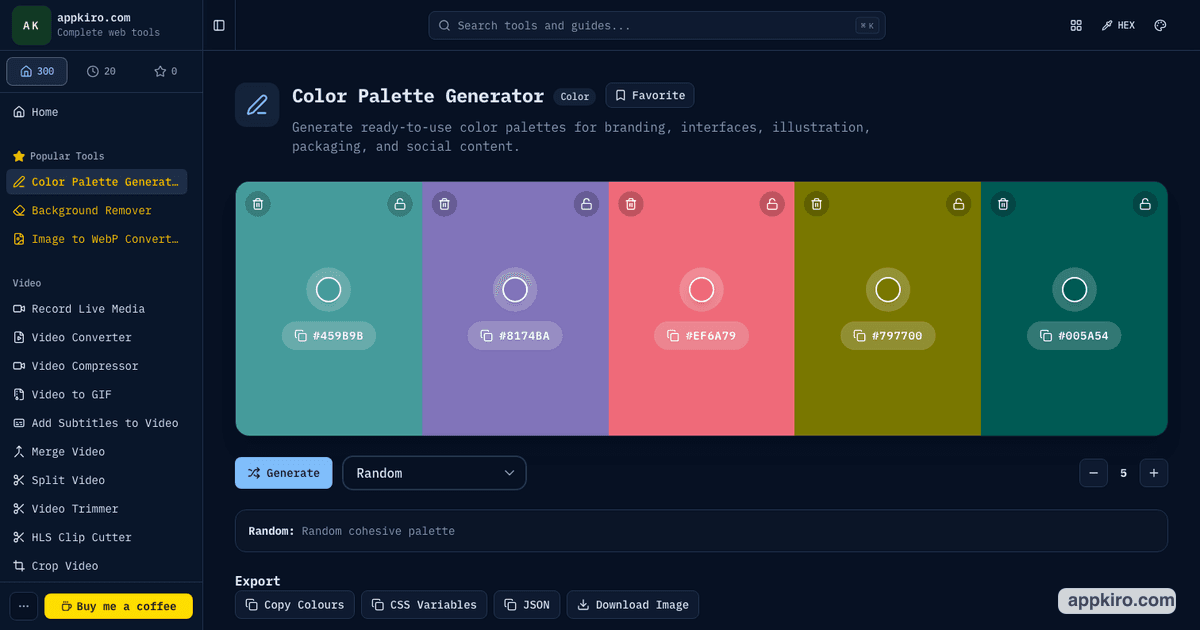Open Crop Video tool
This screenshot has height=630, width=1200.
pos(96,566)
